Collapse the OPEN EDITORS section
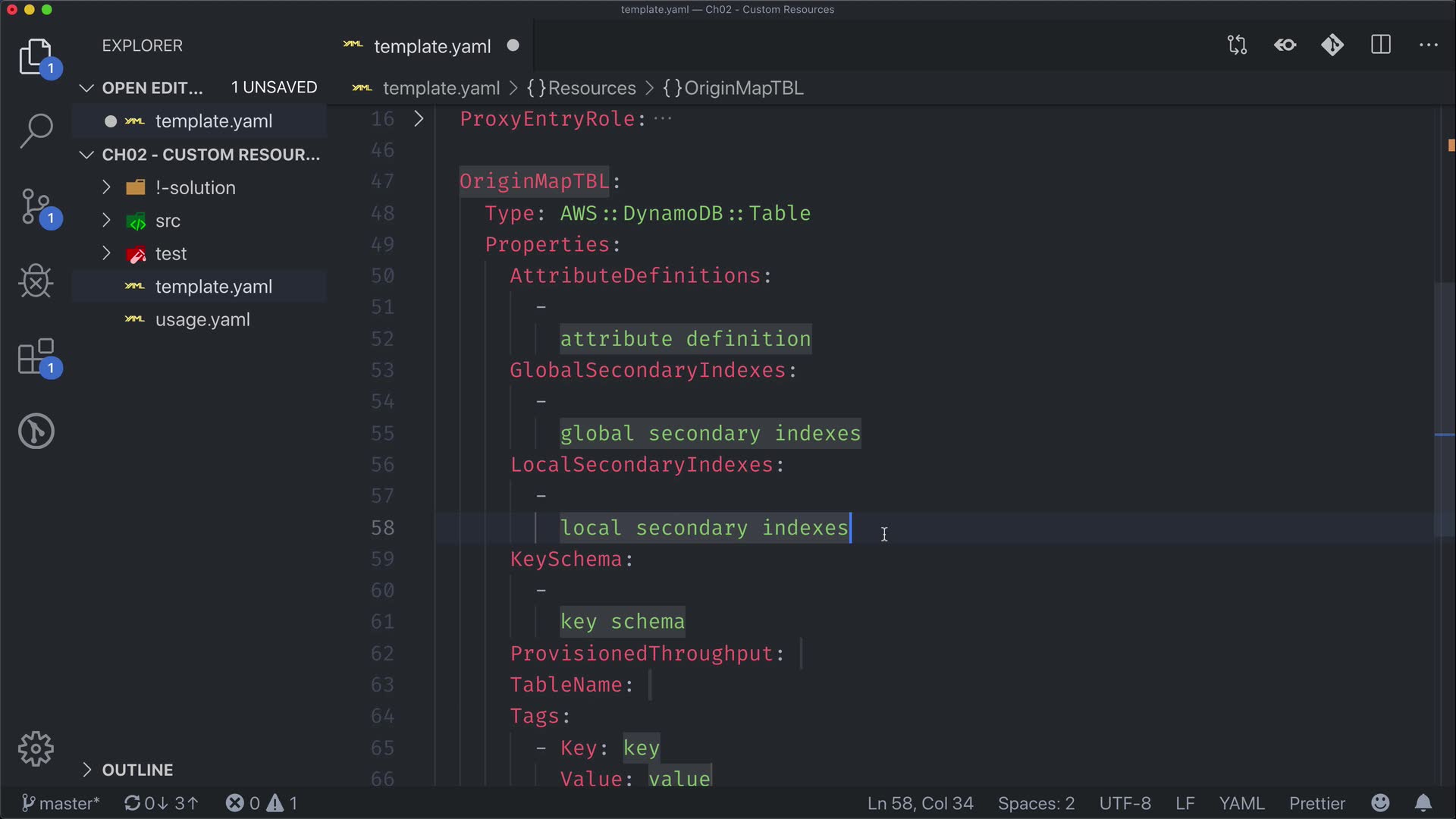The width and height of the screenshot is (1456, 819). 87,88
